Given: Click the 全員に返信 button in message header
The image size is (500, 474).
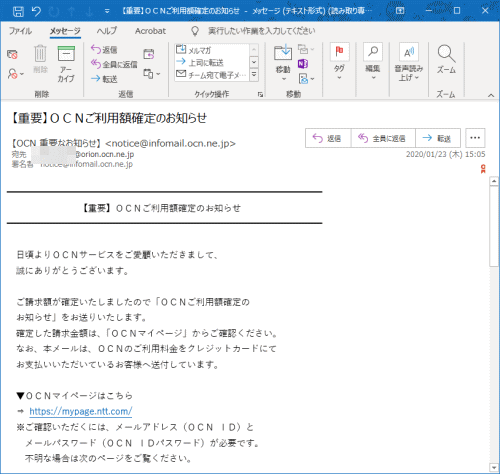Looking at the screenshot, I should point(383,138).
